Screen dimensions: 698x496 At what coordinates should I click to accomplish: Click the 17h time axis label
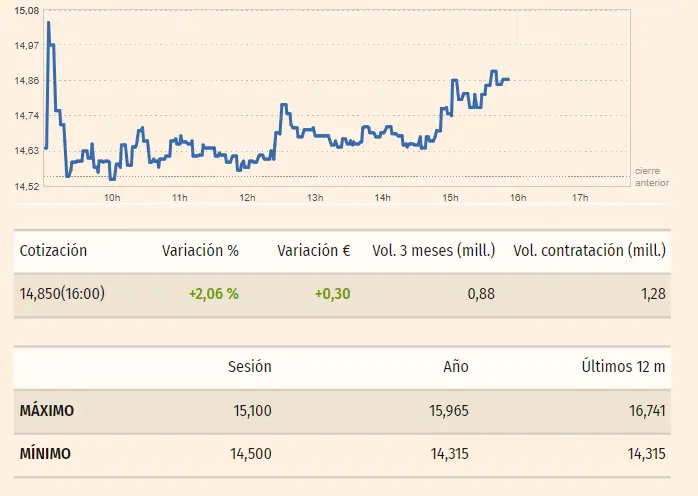click(x=579, y=198)
